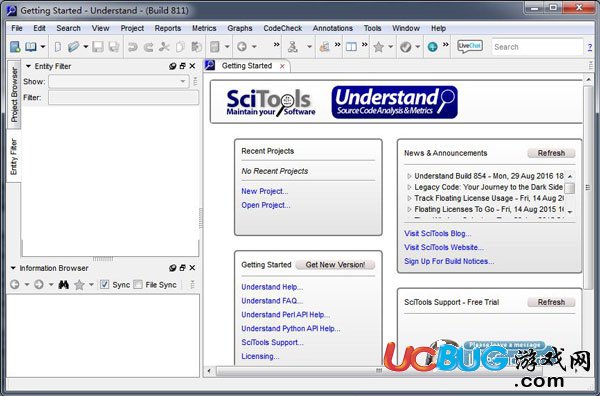Click the Cut scissors toolbar icon
The height and width of the screenshot is (396, 600).
[164, 47]
